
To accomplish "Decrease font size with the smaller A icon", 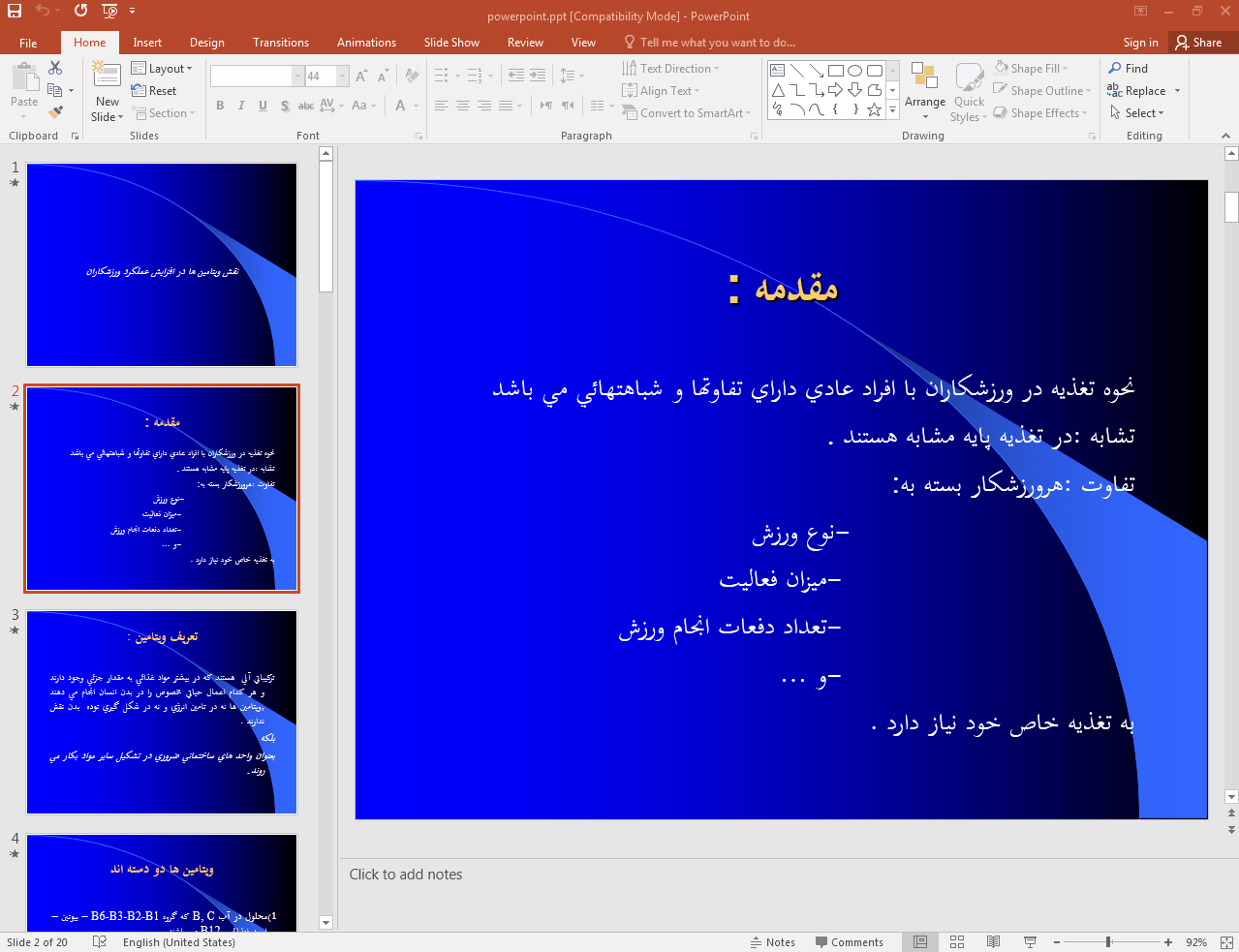I will [x=383, y=76].
